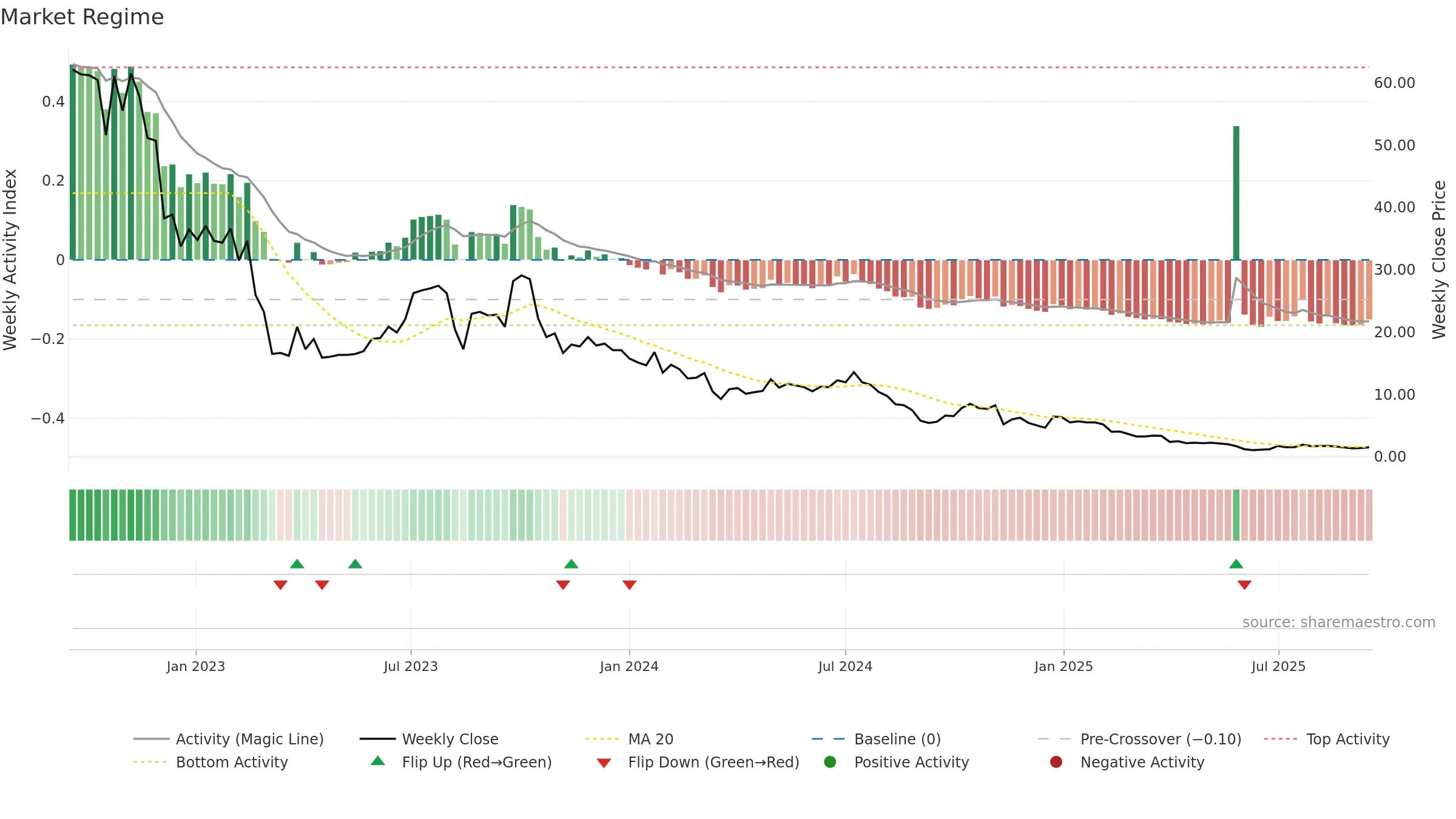Click the source: sharemaestro.com label

coord(1339,622)
